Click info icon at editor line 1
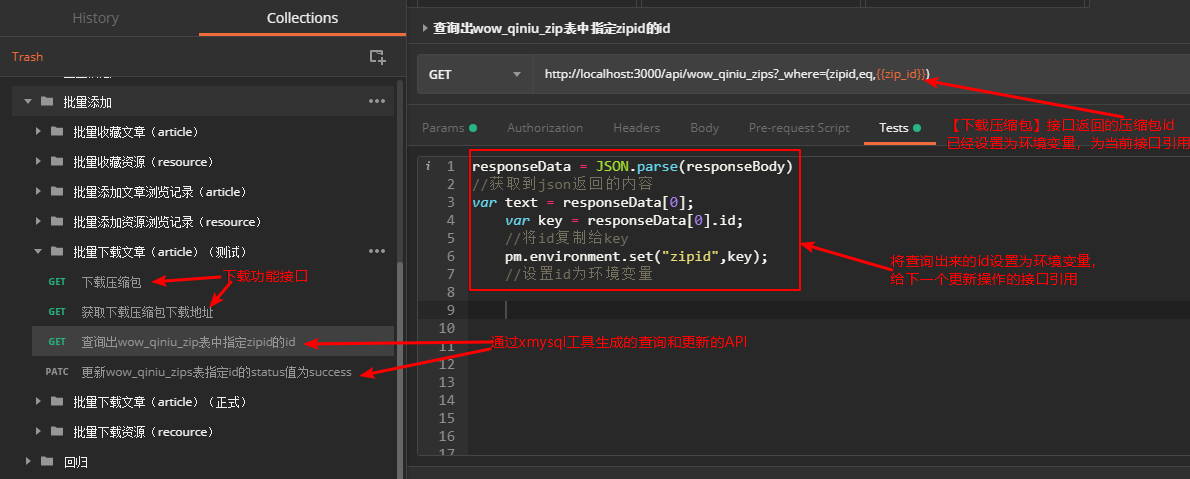This screenshot has height=479, width=1190. tap(428, 166)
